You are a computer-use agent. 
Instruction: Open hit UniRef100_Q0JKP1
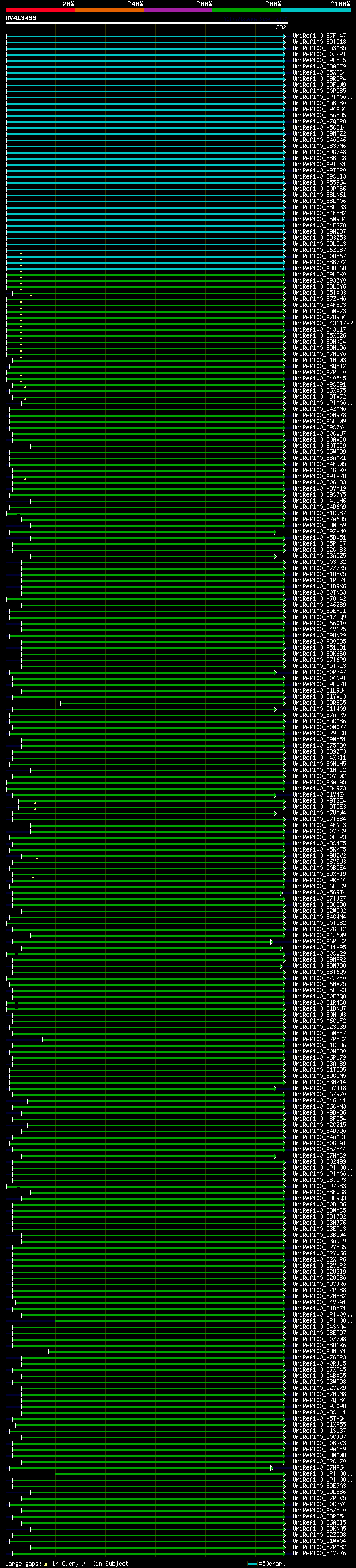pyautogui.click(x=319, y=54)
